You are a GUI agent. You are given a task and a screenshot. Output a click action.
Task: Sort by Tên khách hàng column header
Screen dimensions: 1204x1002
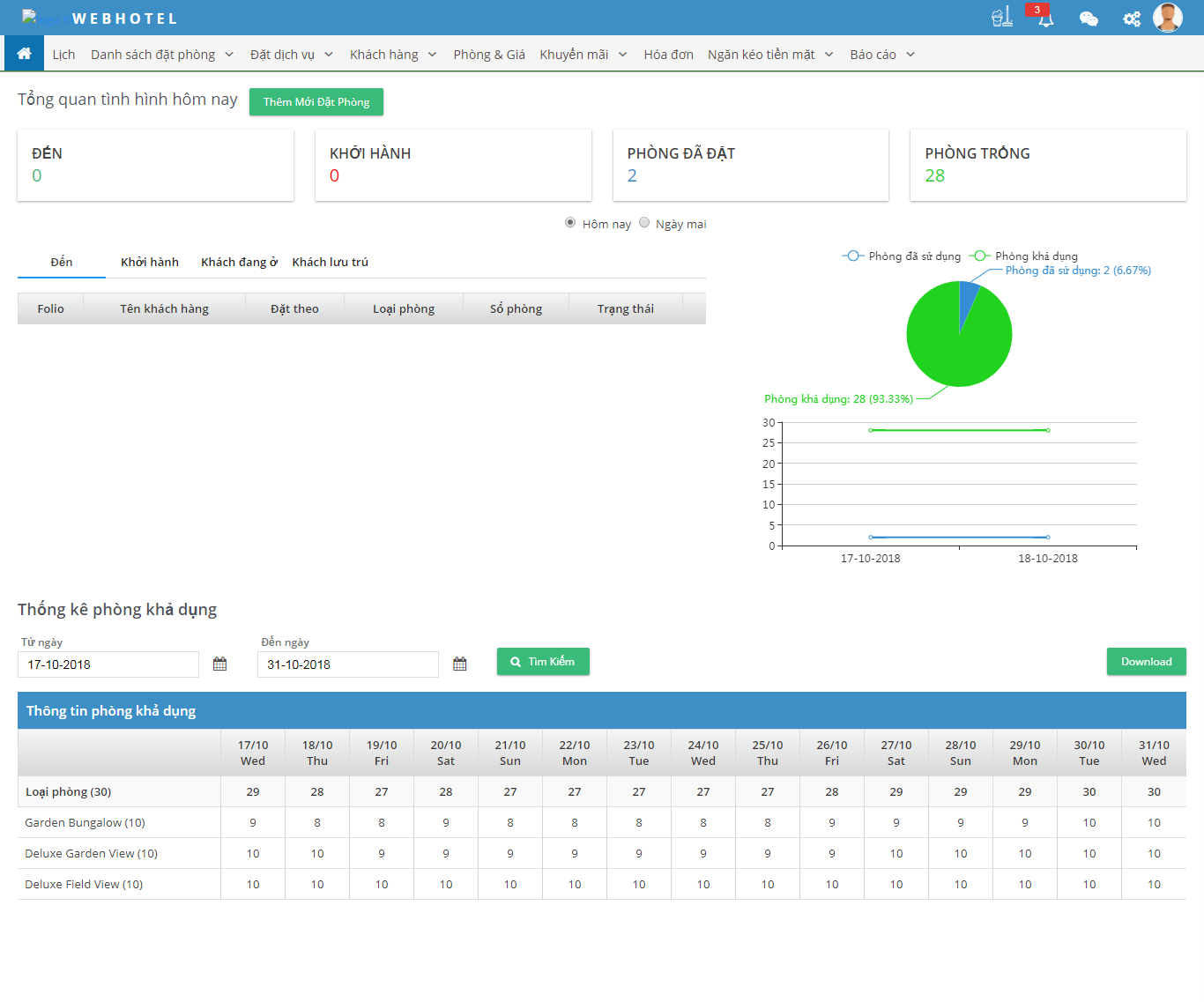[x=165, y=308]
